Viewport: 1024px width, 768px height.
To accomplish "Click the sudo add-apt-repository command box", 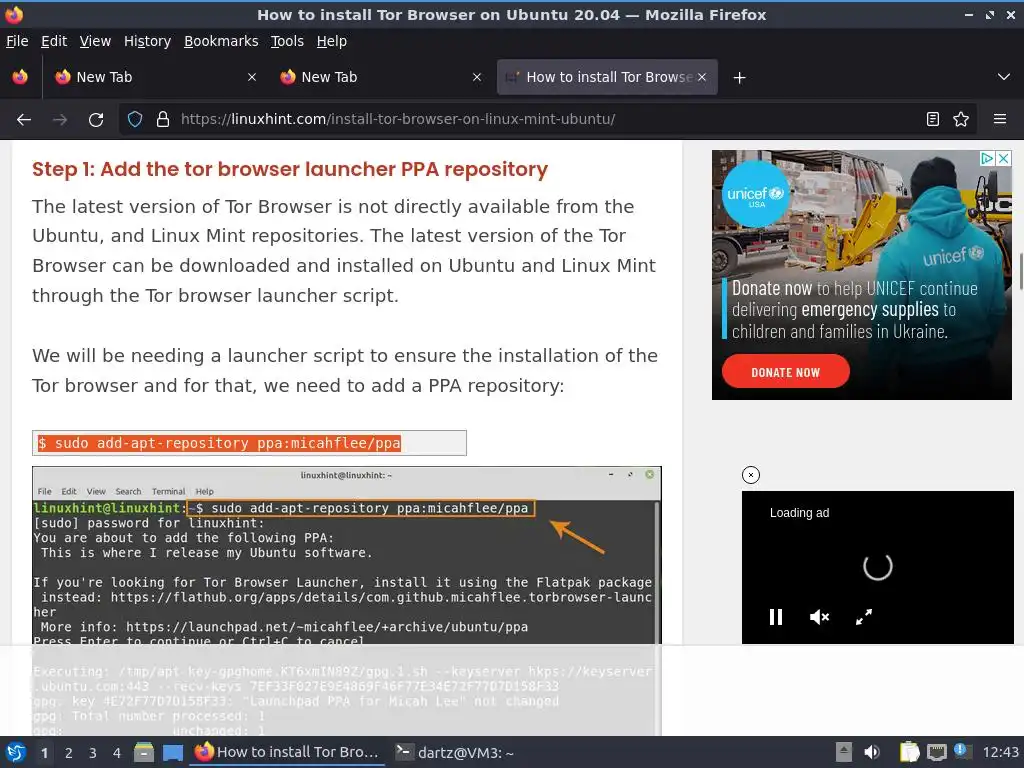I will [249, 443].
